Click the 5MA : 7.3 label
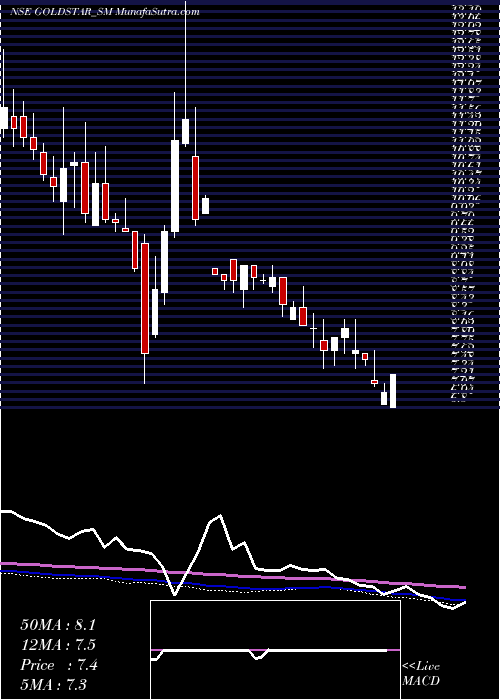Image resolution: width=500 pixels, height=700 pixels. click(x=54, y=684)
